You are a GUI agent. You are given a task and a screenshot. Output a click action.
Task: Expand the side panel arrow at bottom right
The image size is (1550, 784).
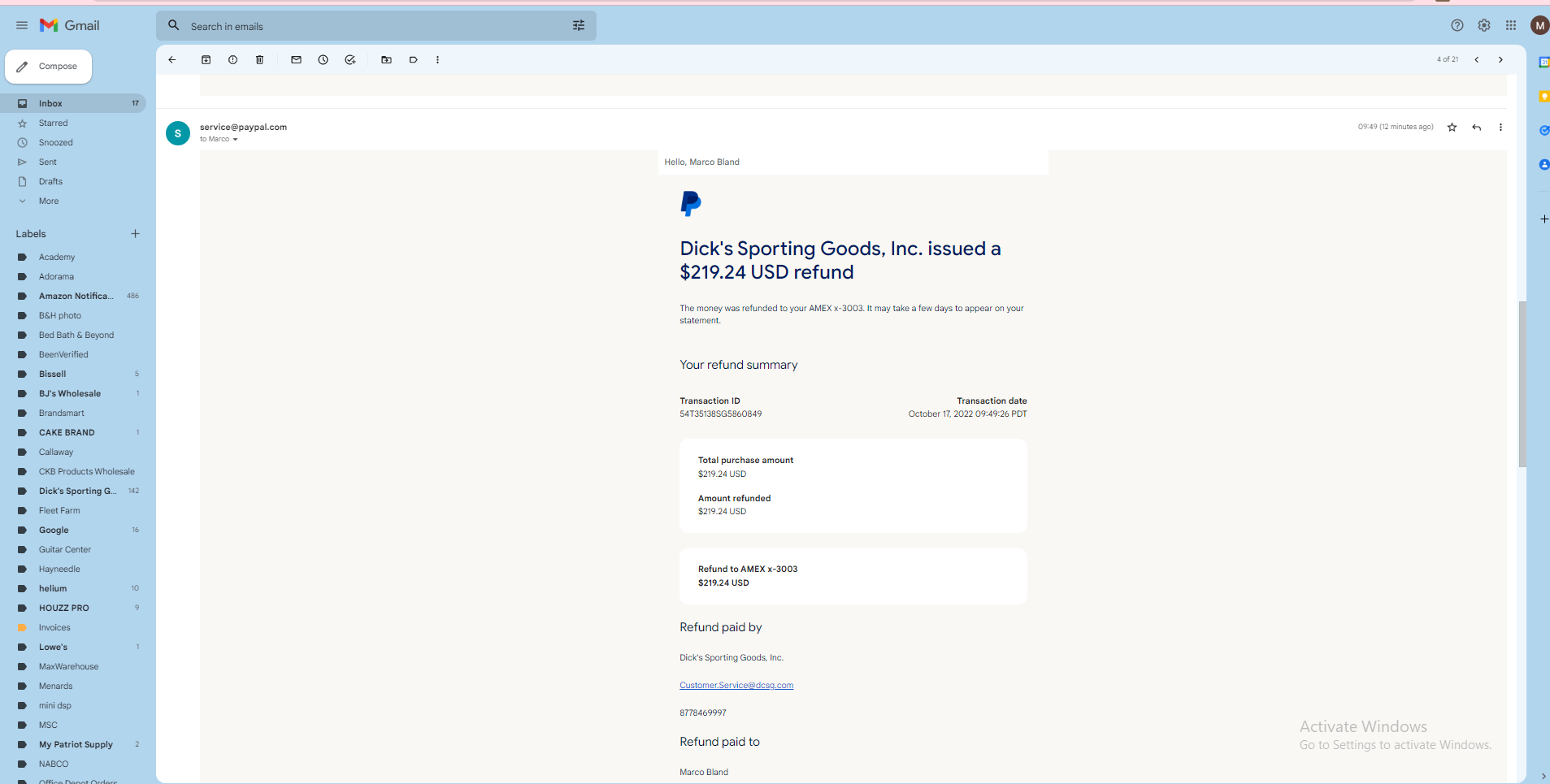click(1543, 777)
